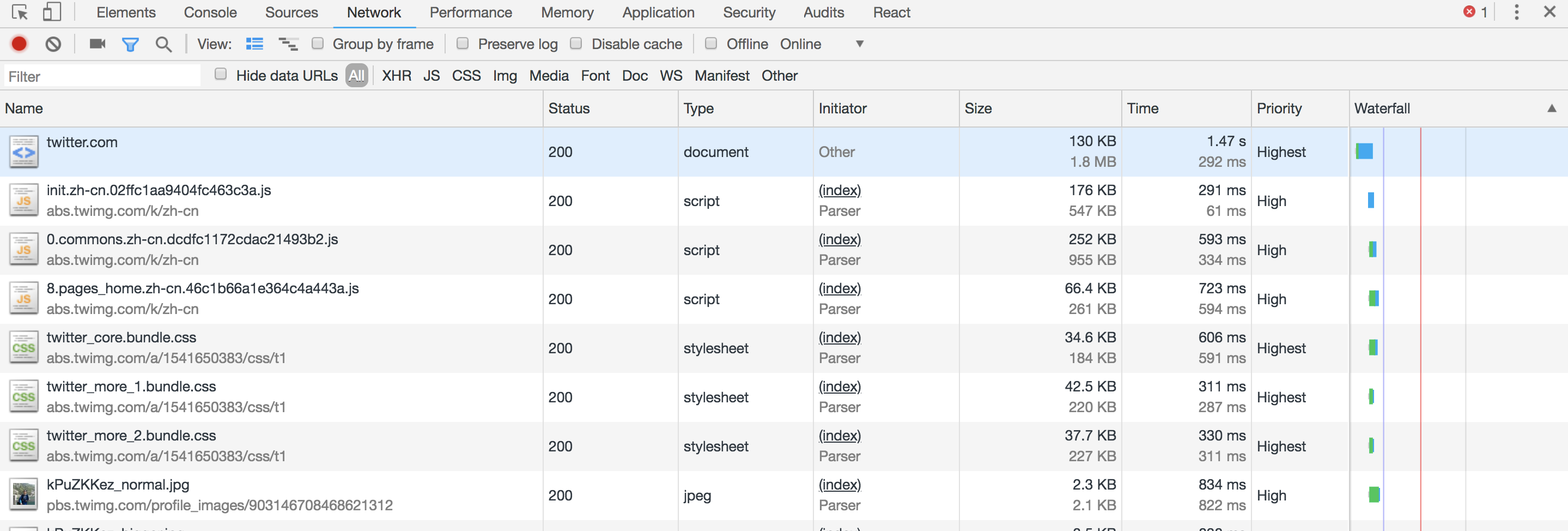Open the DevTools three-dot customize menu

coord(1516,12)
